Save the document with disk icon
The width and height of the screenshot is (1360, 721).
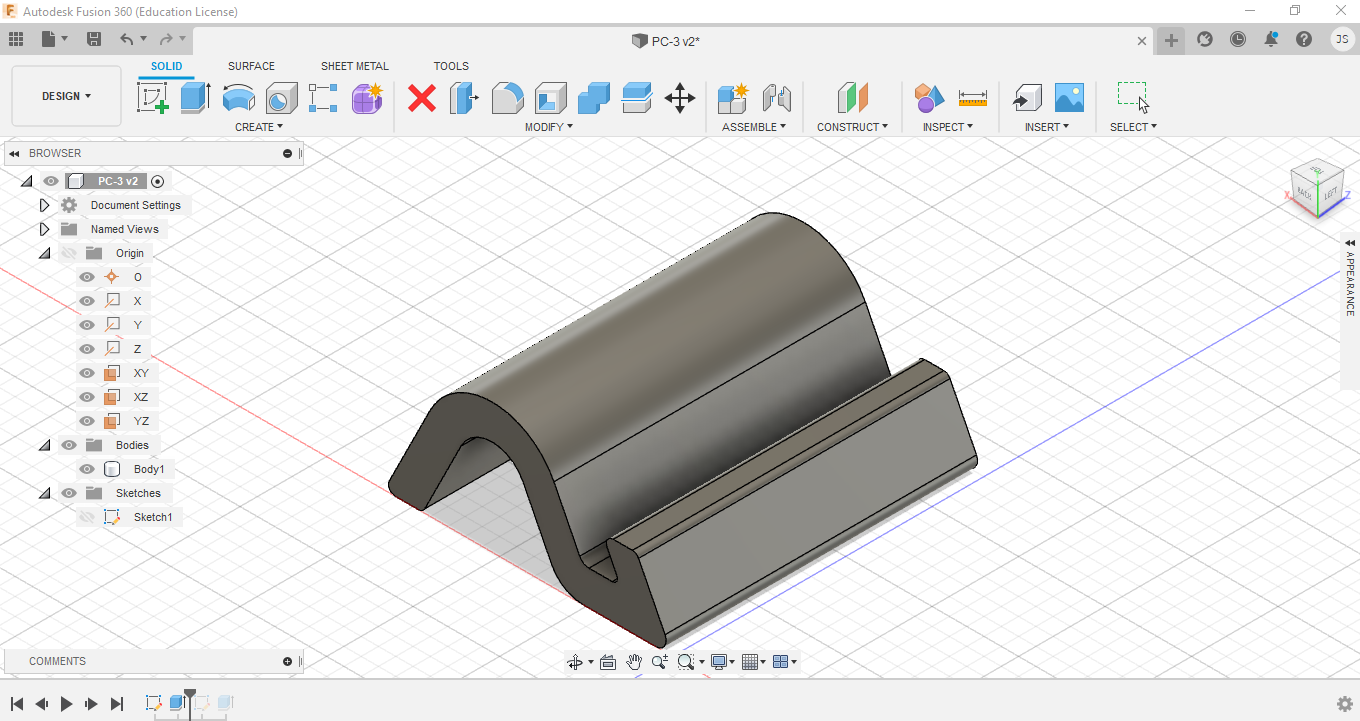94,39
